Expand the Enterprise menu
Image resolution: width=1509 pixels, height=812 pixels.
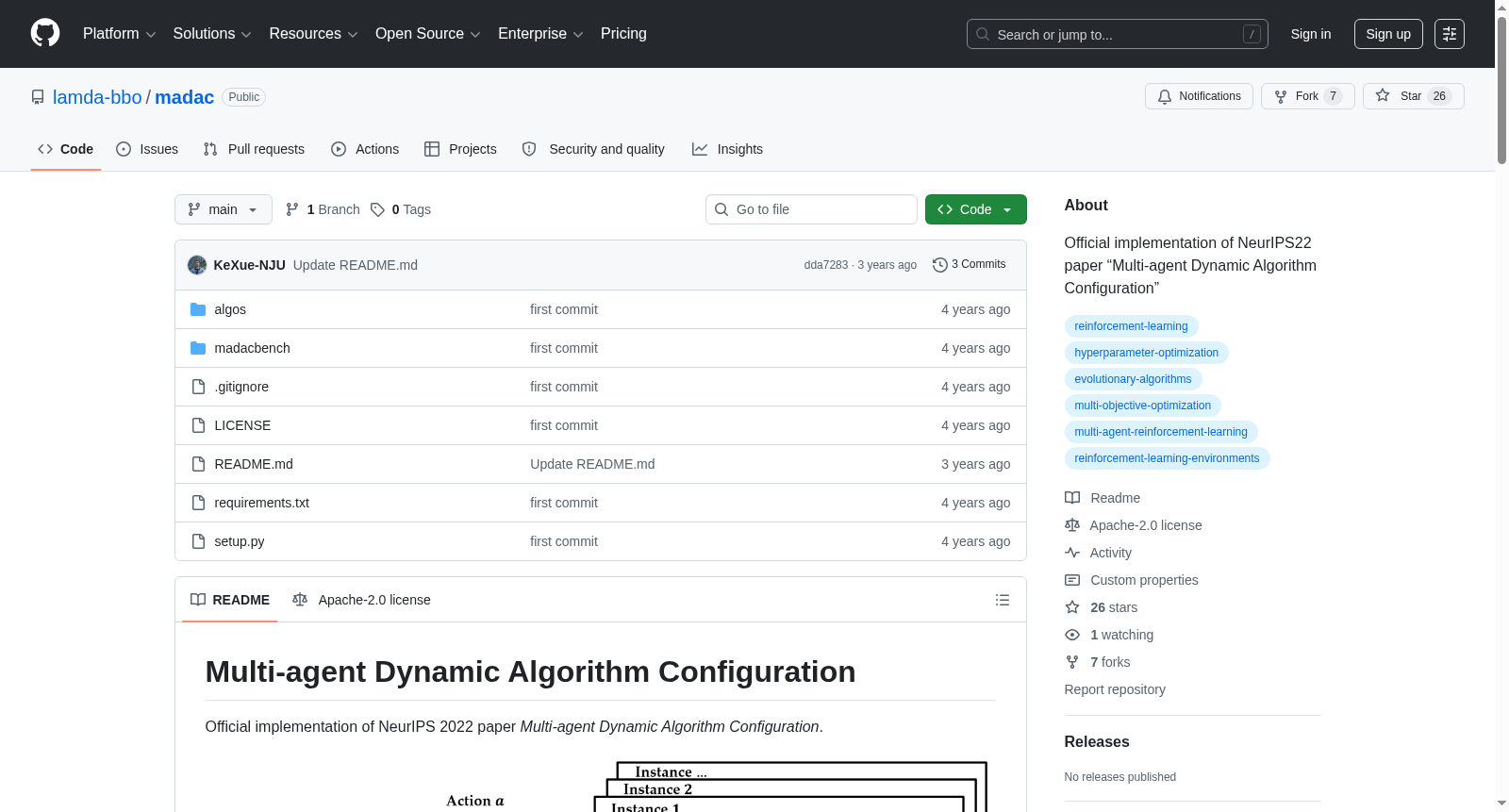[540, 34]
